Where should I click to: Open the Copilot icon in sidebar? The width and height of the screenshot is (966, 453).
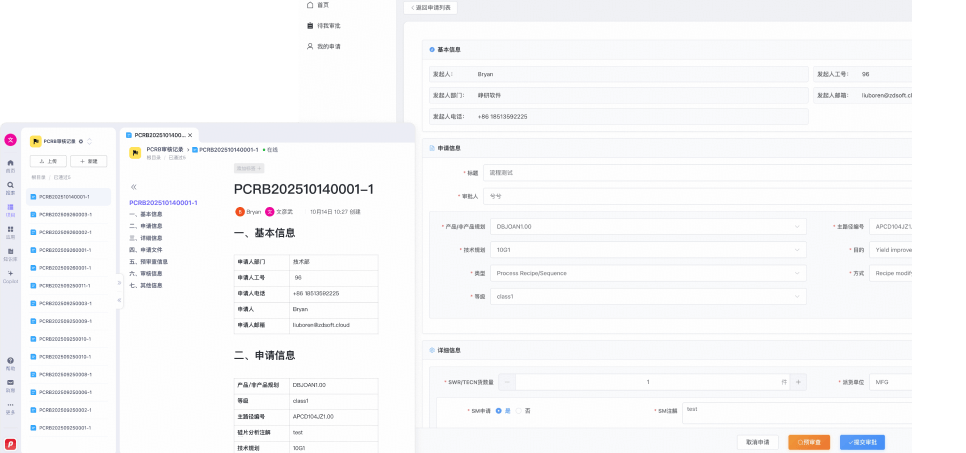10,275
